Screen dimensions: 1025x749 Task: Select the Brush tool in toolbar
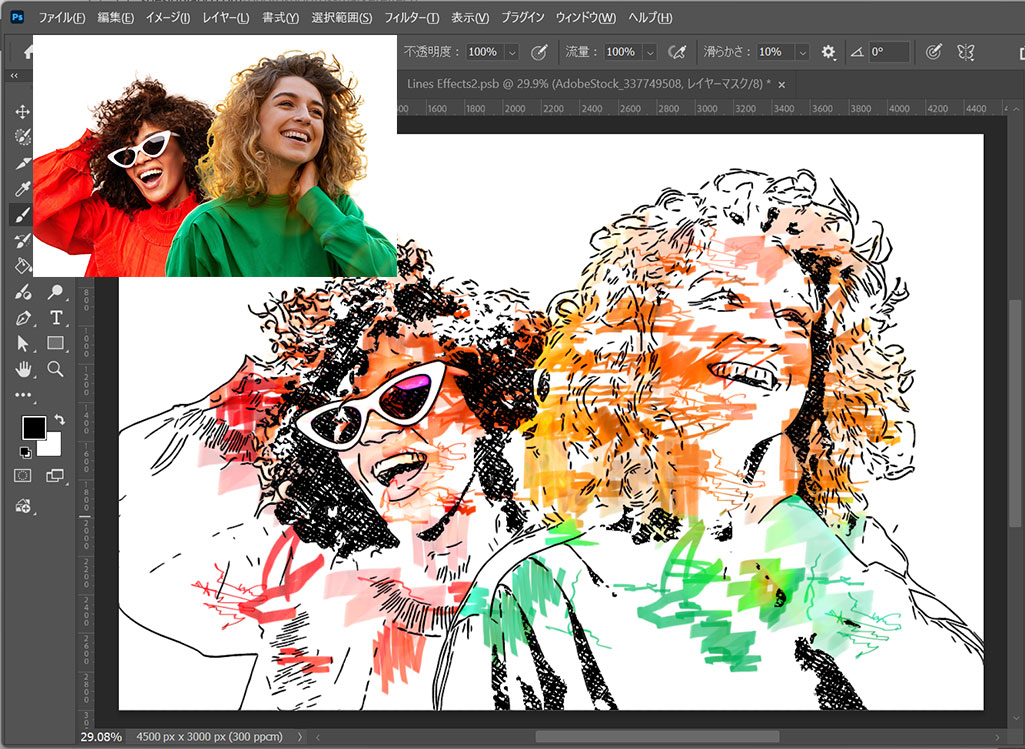coord(22,215)
